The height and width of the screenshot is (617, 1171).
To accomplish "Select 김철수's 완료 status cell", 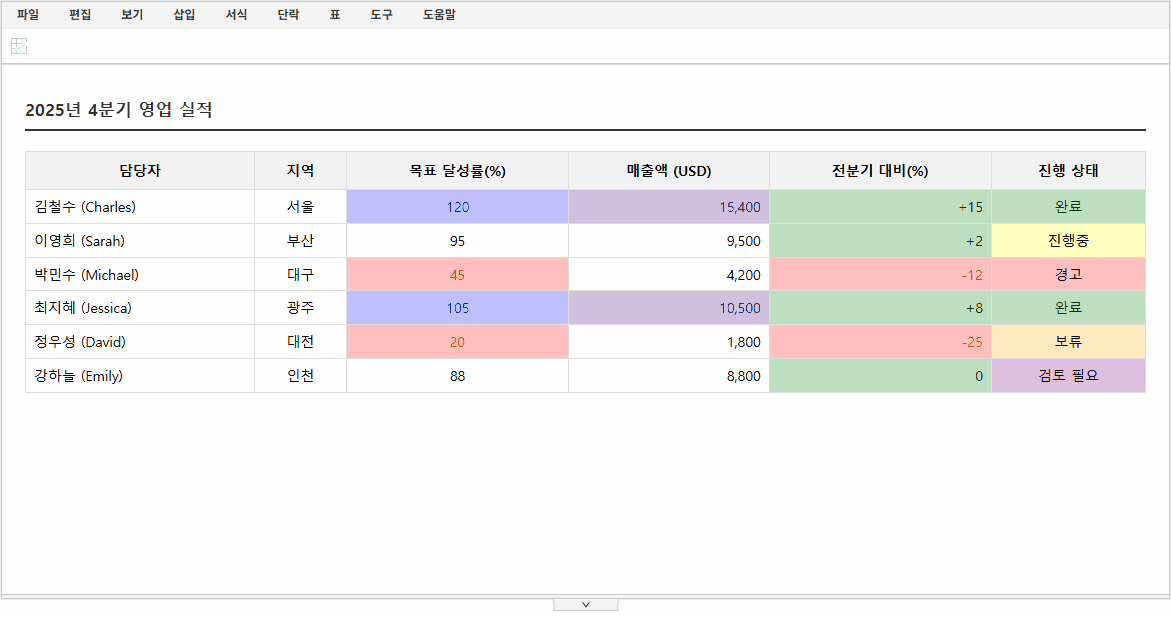I will click(x=1067, y=206).
